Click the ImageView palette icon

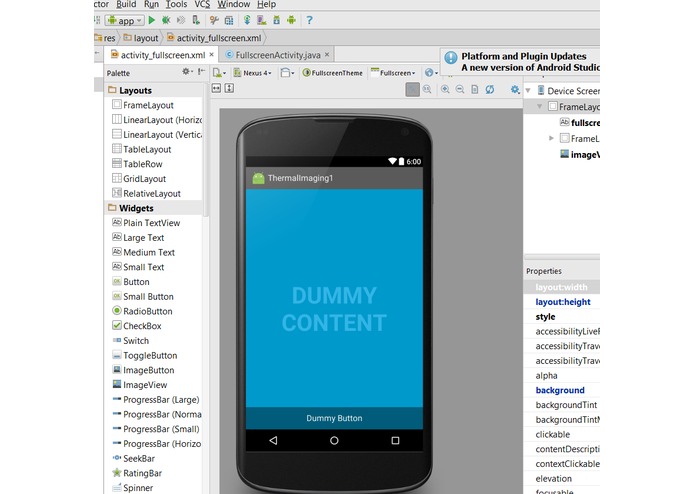pos(117,384)
